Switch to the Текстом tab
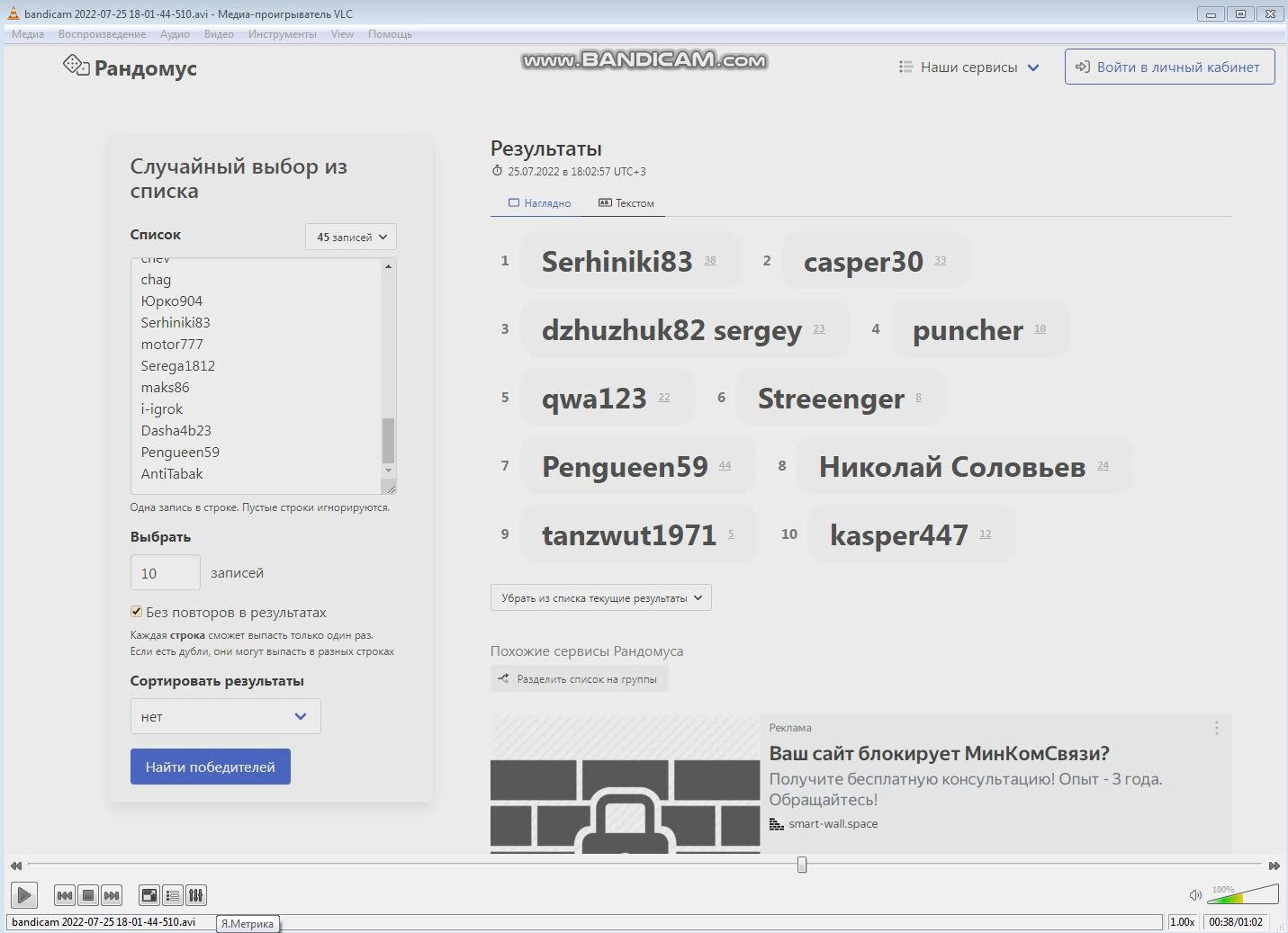Viewport: 1288px width, 933px height. pos(626,203)
